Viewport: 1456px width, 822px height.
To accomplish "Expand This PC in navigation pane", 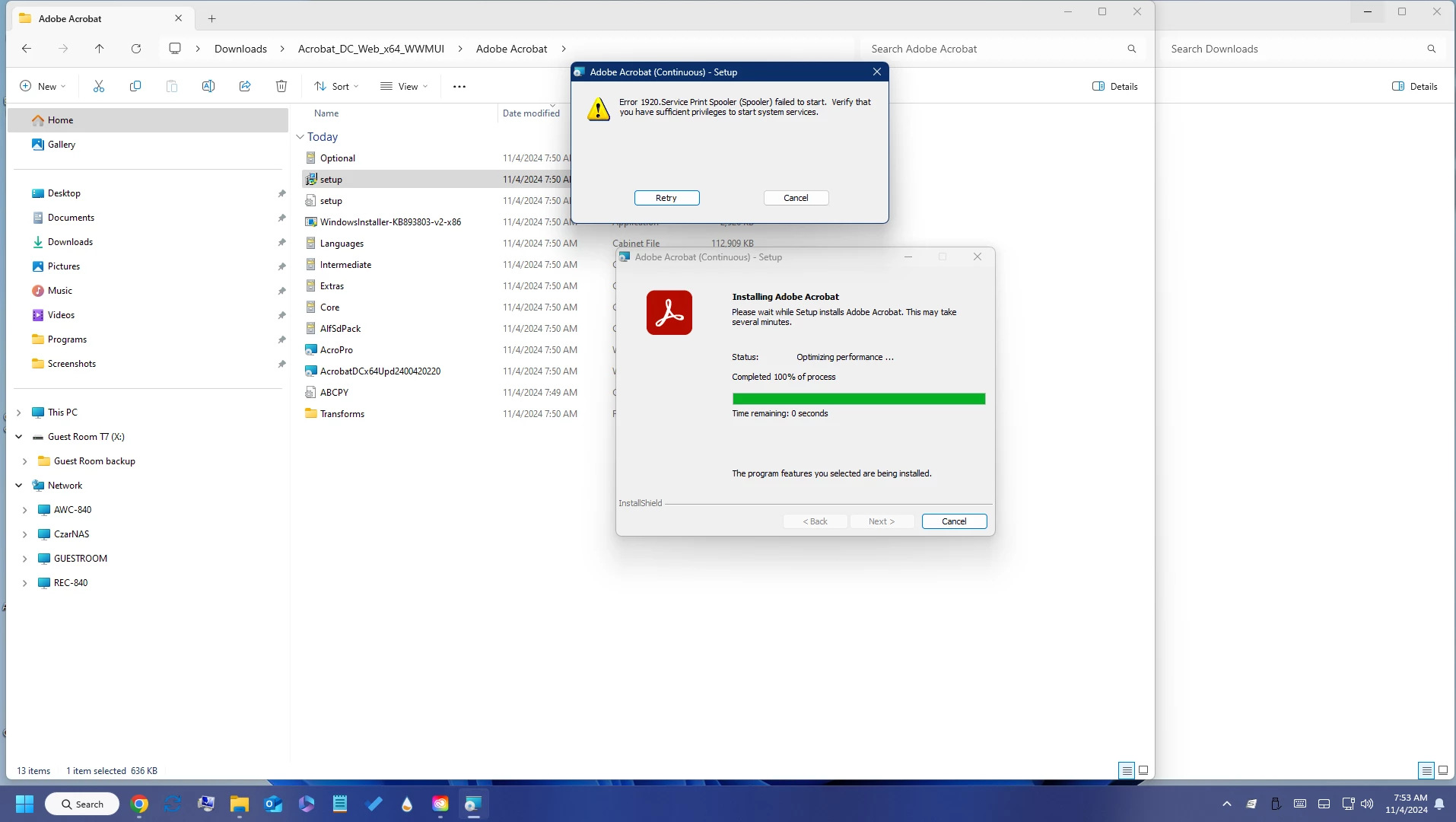I will point(19,413).
